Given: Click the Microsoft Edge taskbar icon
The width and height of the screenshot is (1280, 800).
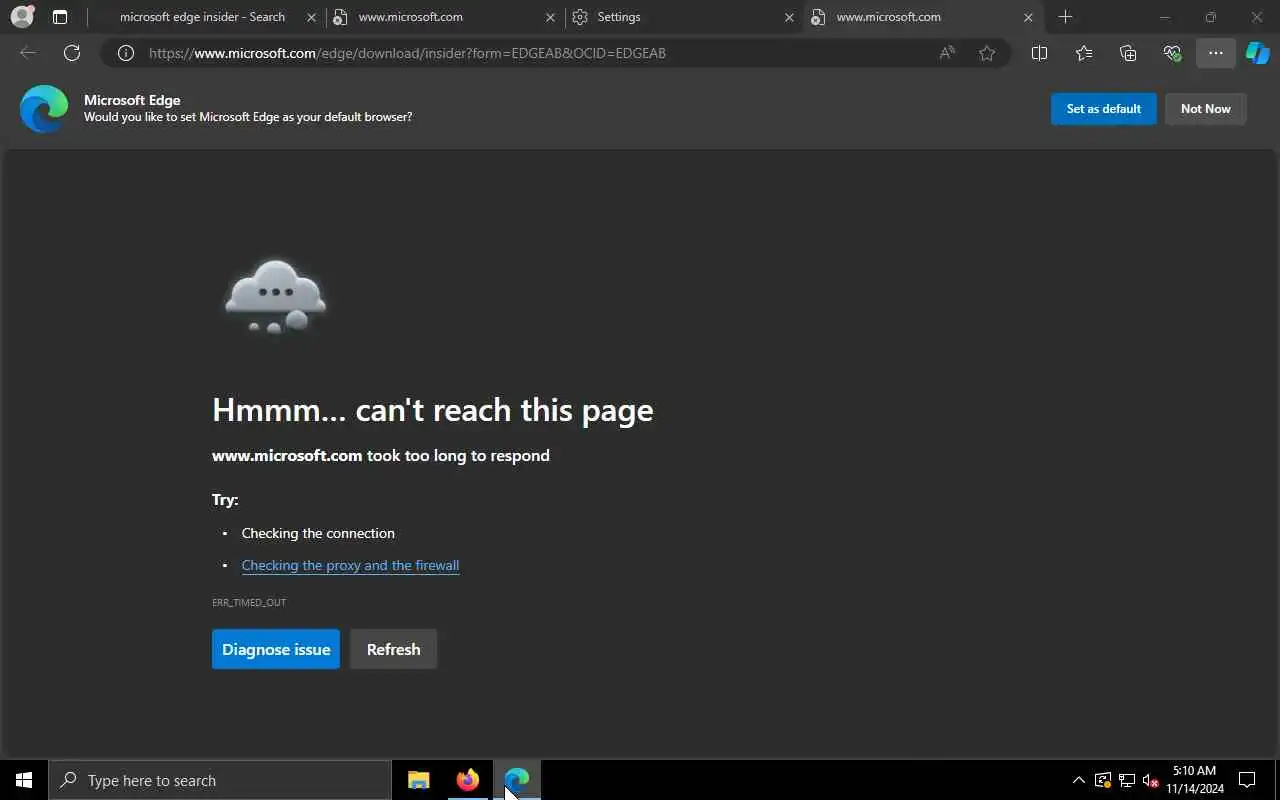Looking at the screenshot, I should (517, 780).
